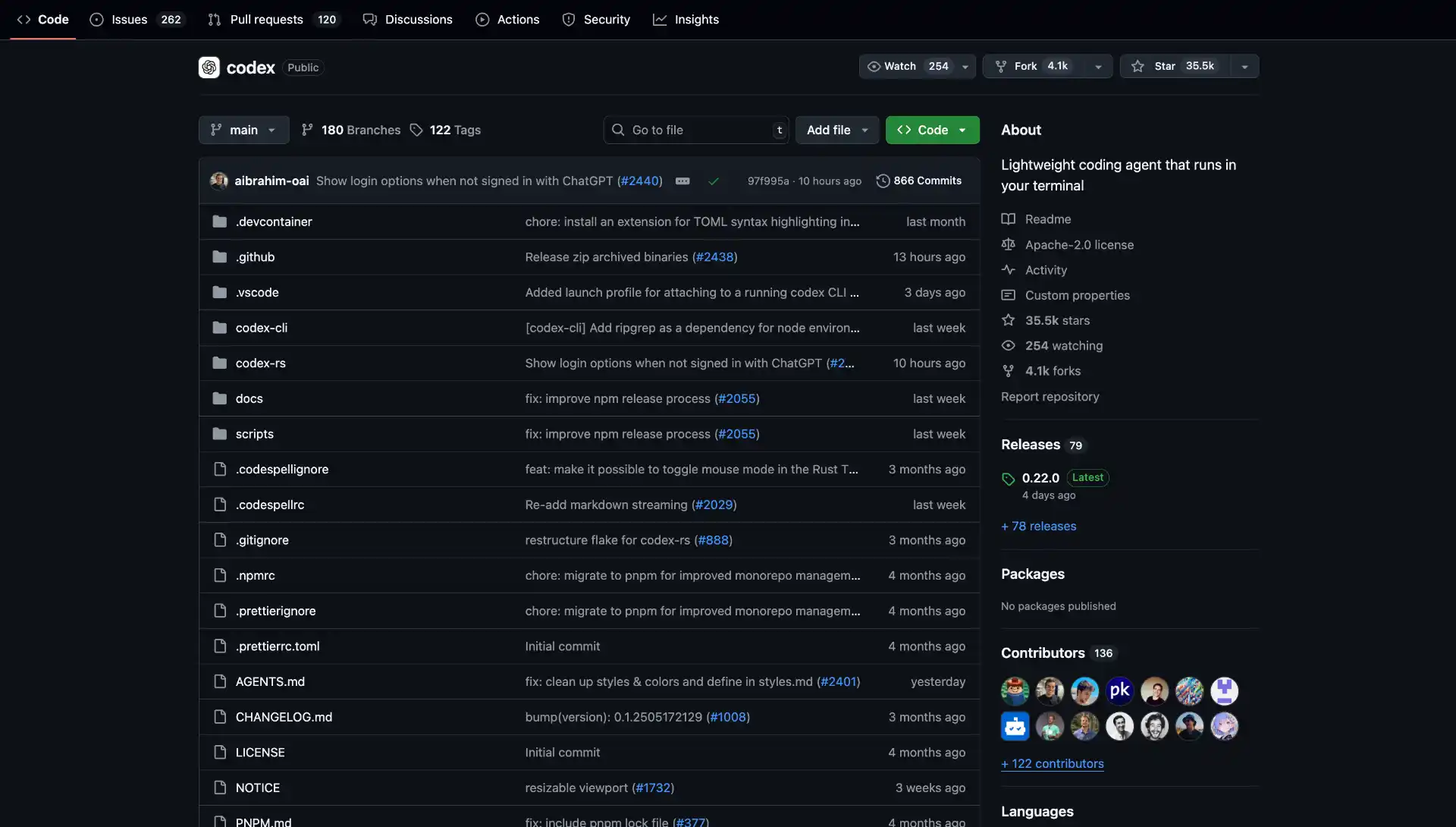Image resolution: width=1456 pixels, height=827 pixels.
Task: Click the aibrahim-oai author avatar
Action: (x=219, y=181)
